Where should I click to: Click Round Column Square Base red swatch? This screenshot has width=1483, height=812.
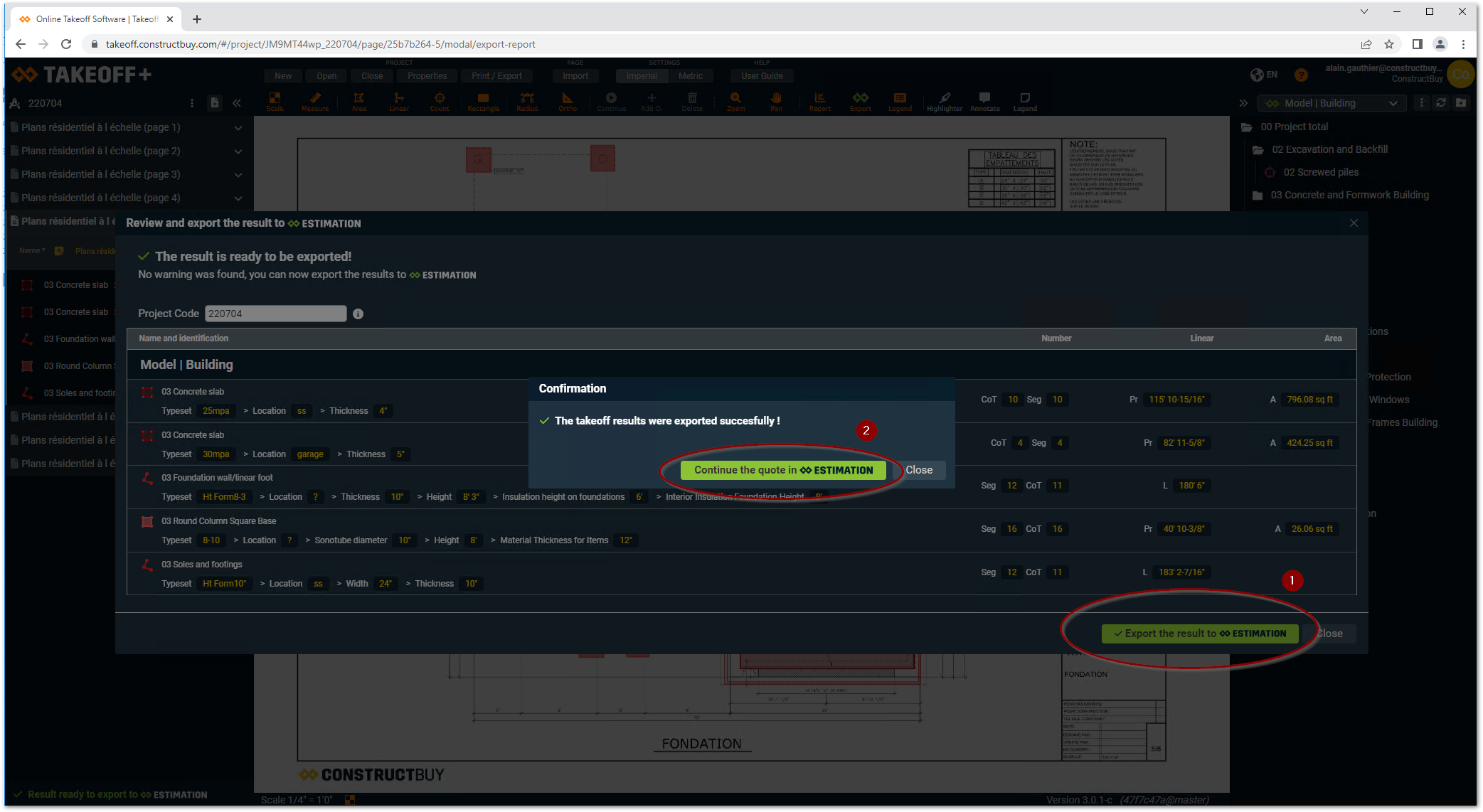pyautogui.click(x=147, y=522)
